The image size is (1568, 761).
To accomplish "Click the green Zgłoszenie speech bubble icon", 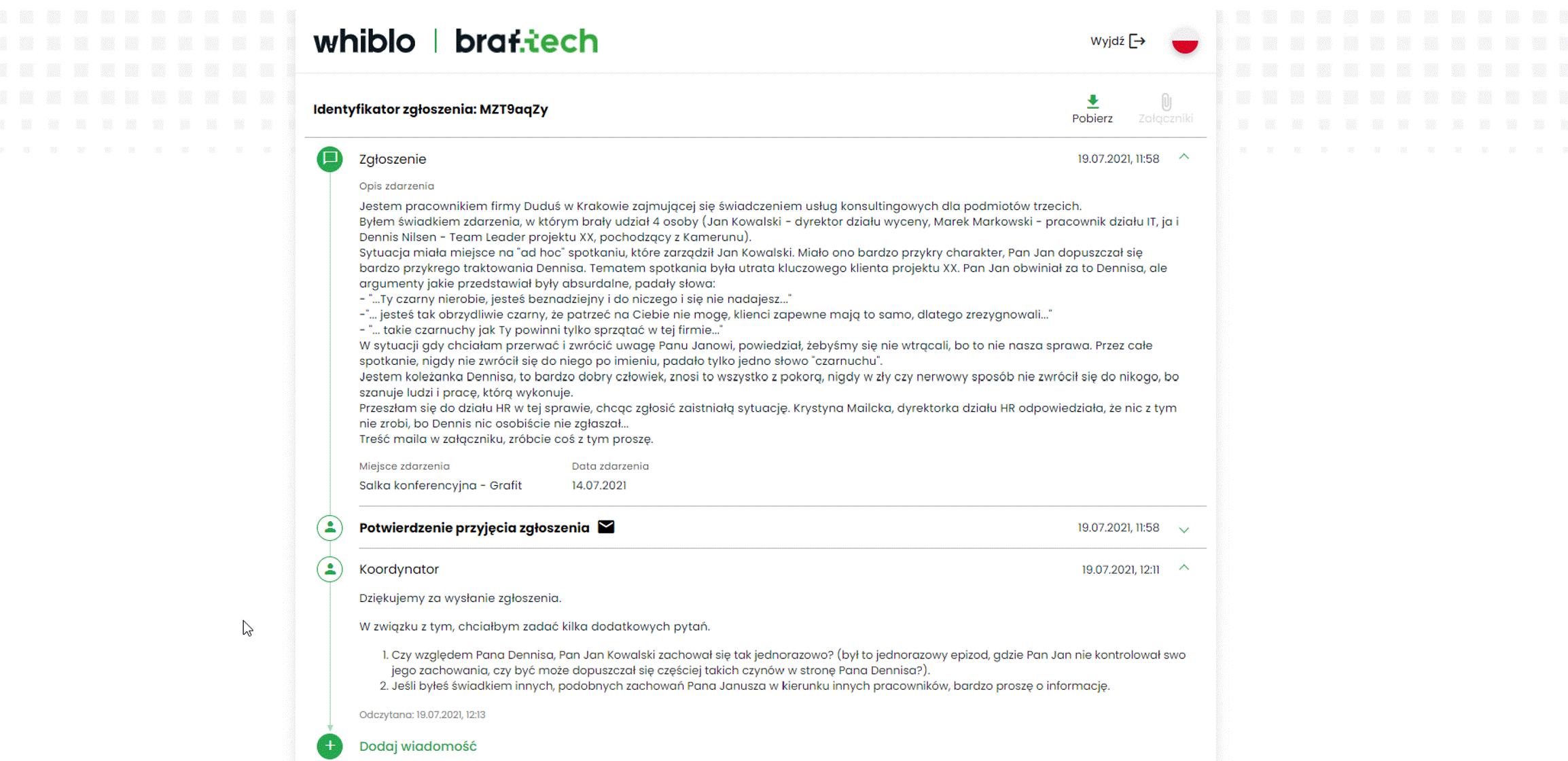I will point(329,159).
